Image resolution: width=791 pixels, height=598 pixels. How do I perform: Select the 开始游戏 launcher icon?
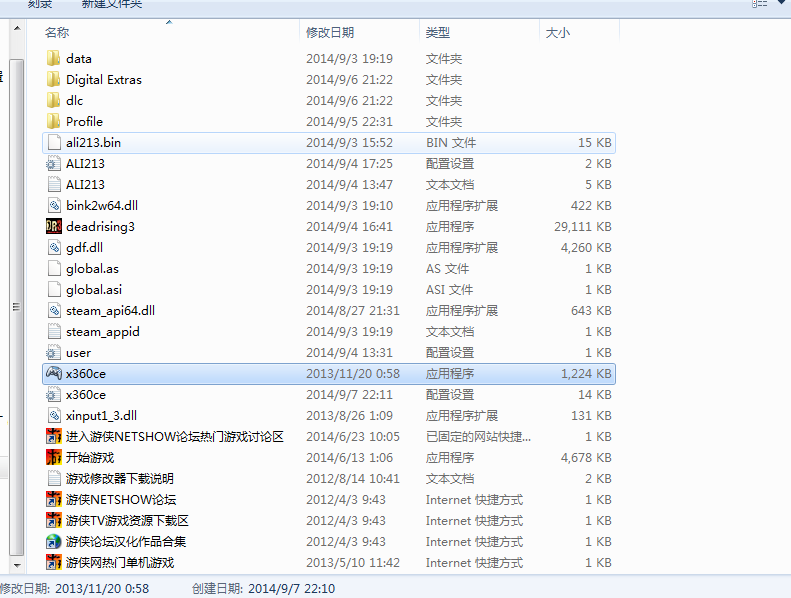[x=53, y=458]
